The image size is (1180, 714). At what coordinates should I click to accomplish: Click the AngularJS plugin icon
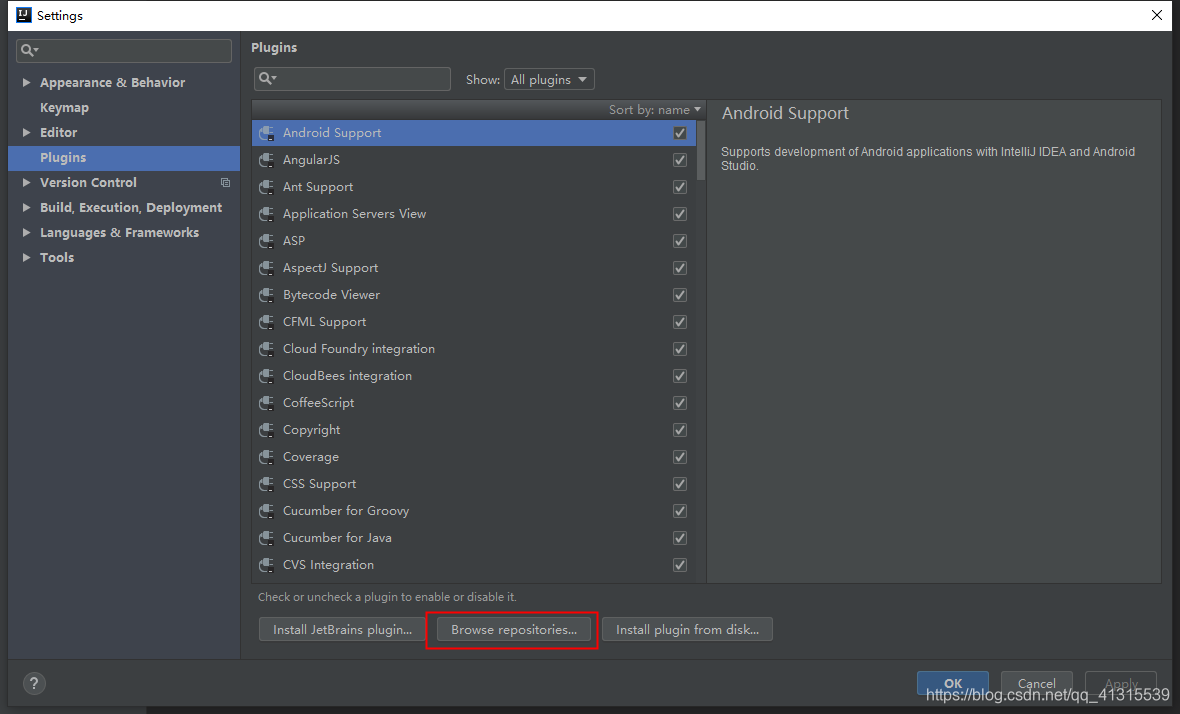pos(266,160)
